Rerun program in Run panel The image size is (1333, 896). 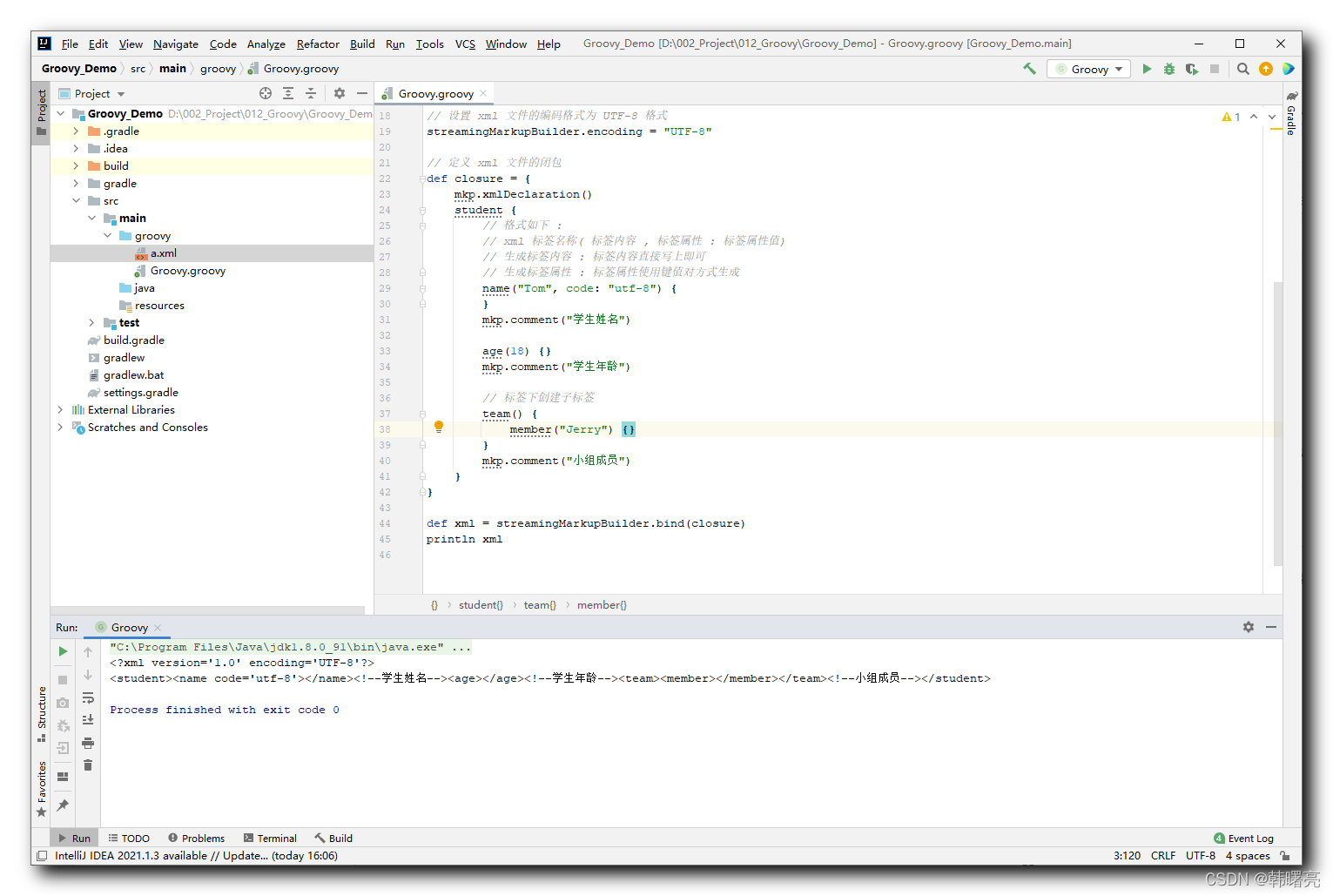(x=63, y=651)
